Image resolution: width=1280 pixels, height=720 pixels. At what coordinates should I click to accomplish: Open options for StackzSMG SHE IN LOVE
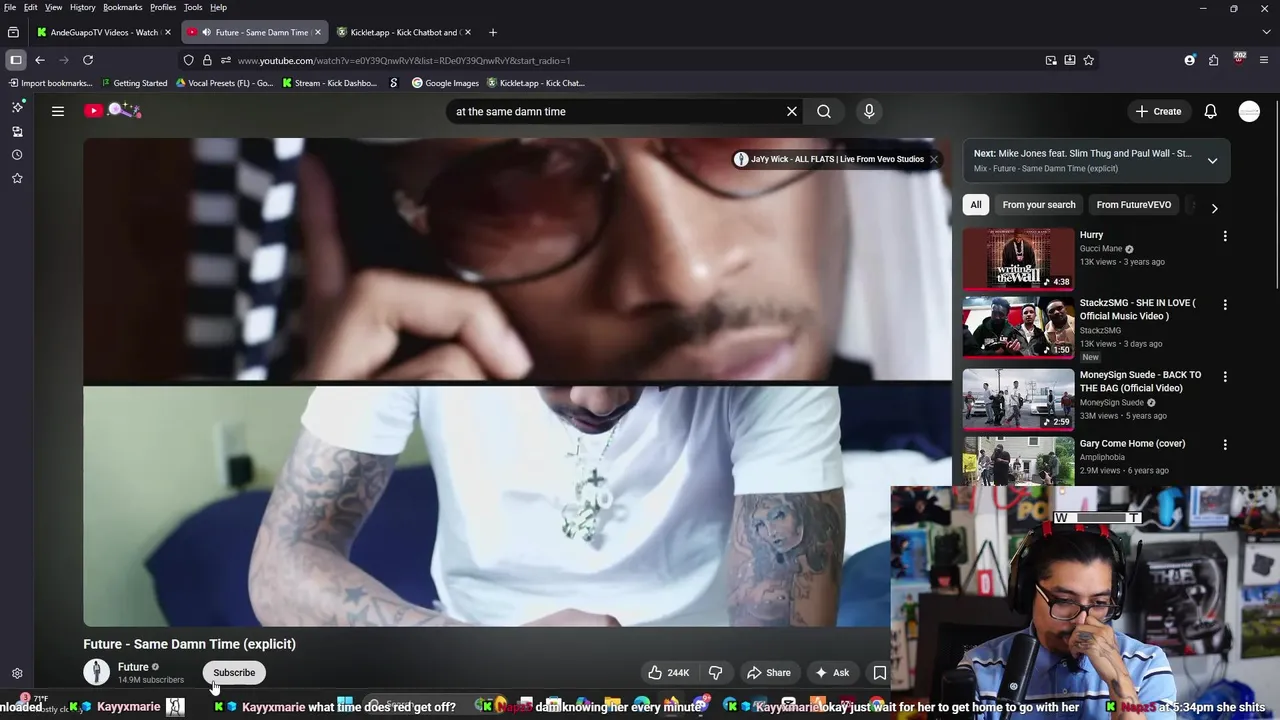point(1225,304)
